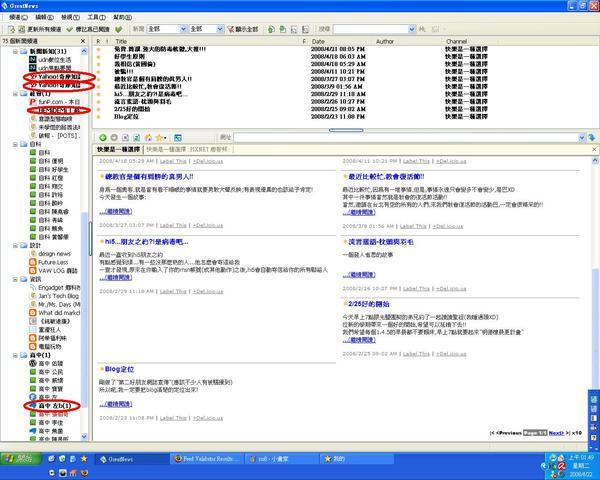The image size is (600, 480).
Task: Click 標記為已閱讀 mark-as-read button
Action: click(89, 29)
